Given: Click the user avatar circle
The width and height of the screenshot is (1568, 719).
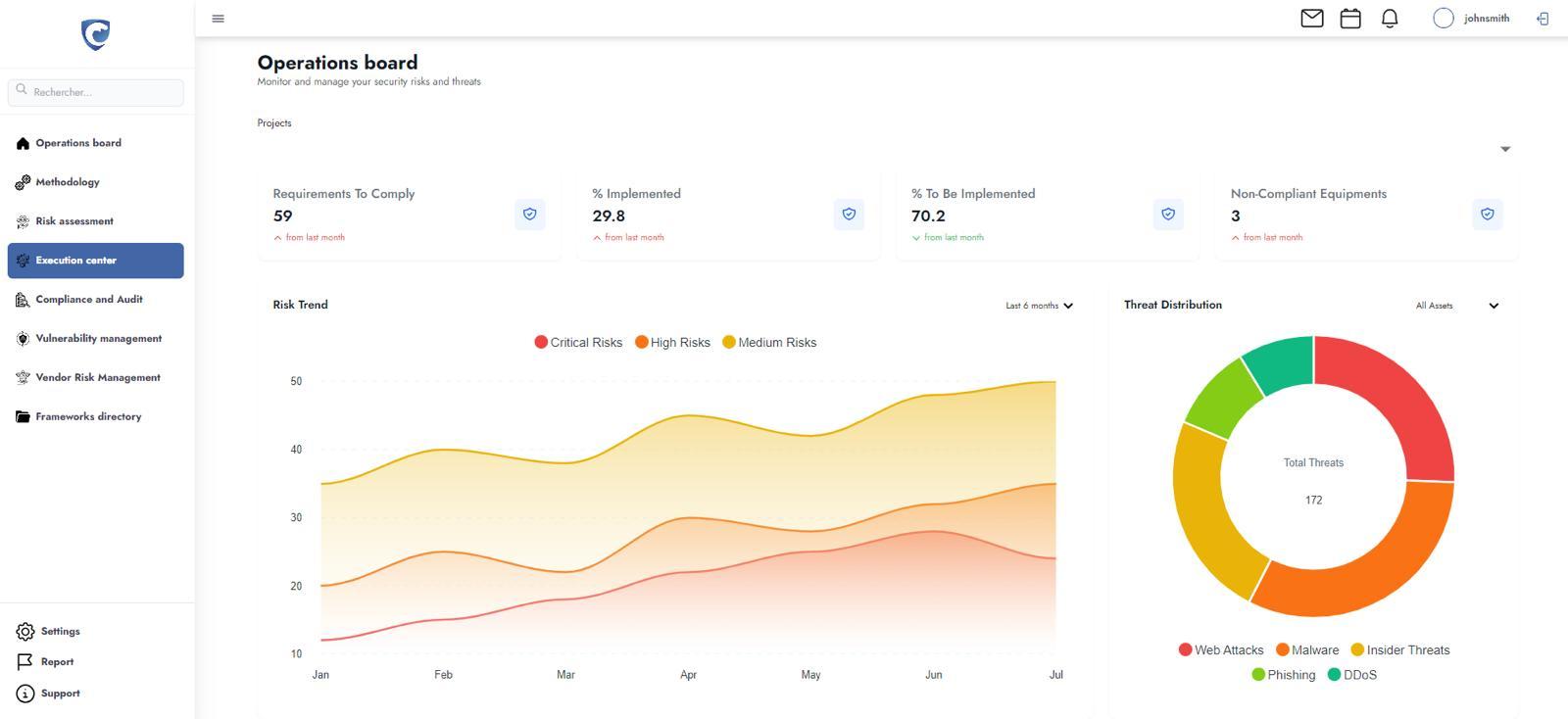Looking at the screenshot, I should click(1443, 19).
